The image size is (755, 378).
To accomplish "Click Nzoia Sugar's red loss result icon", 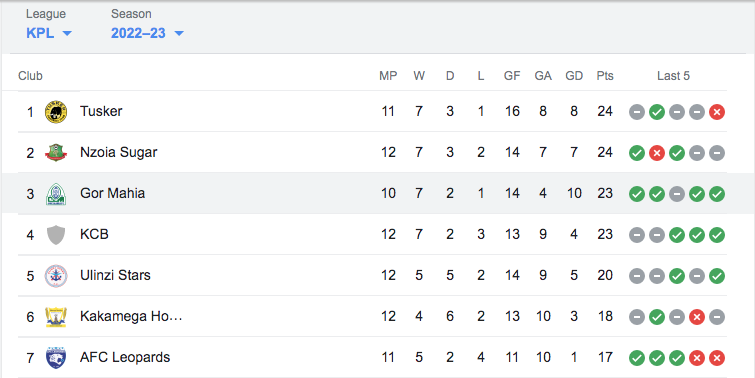I will [x=657, y=153].
